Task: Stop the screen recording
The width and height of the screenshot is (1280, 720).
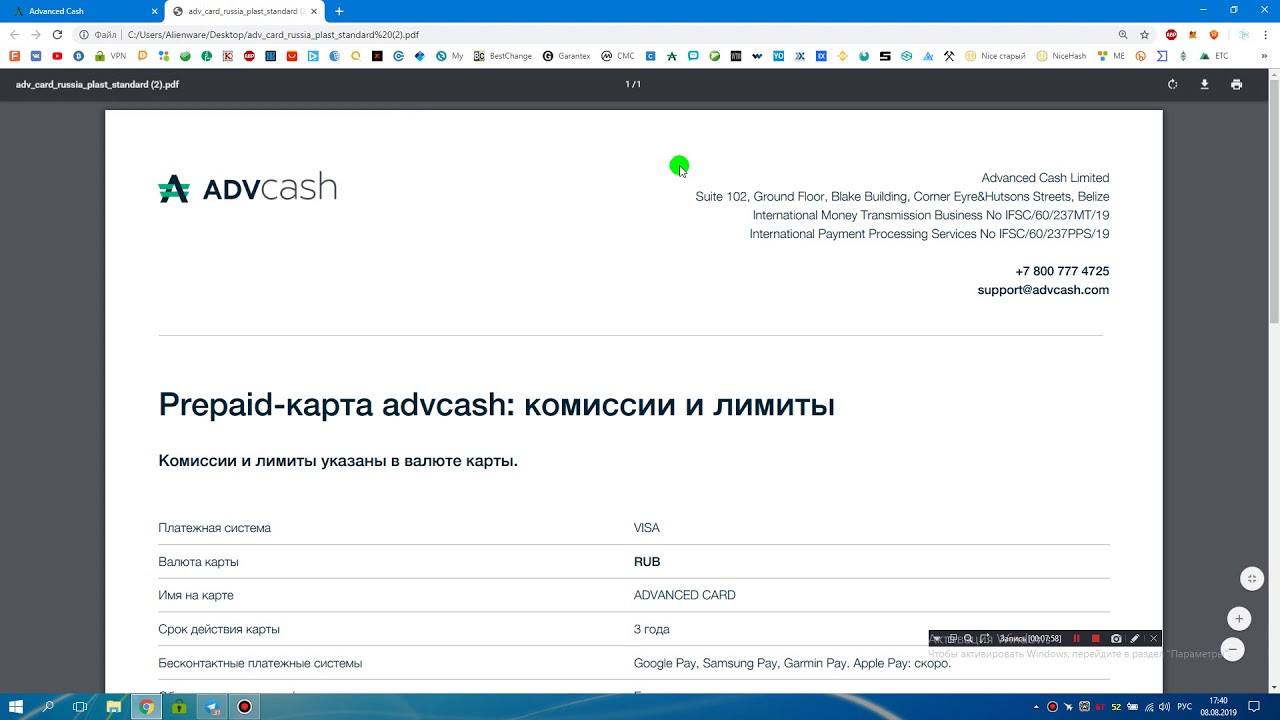Action: click(x=1095, y=639)
